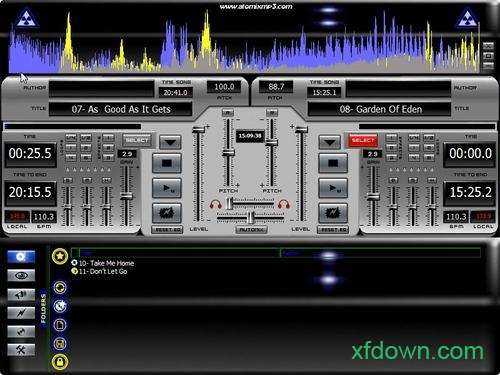Click the top-left radiation logo icon
Viewport: 500px width, 375px height.
point(26,18)
